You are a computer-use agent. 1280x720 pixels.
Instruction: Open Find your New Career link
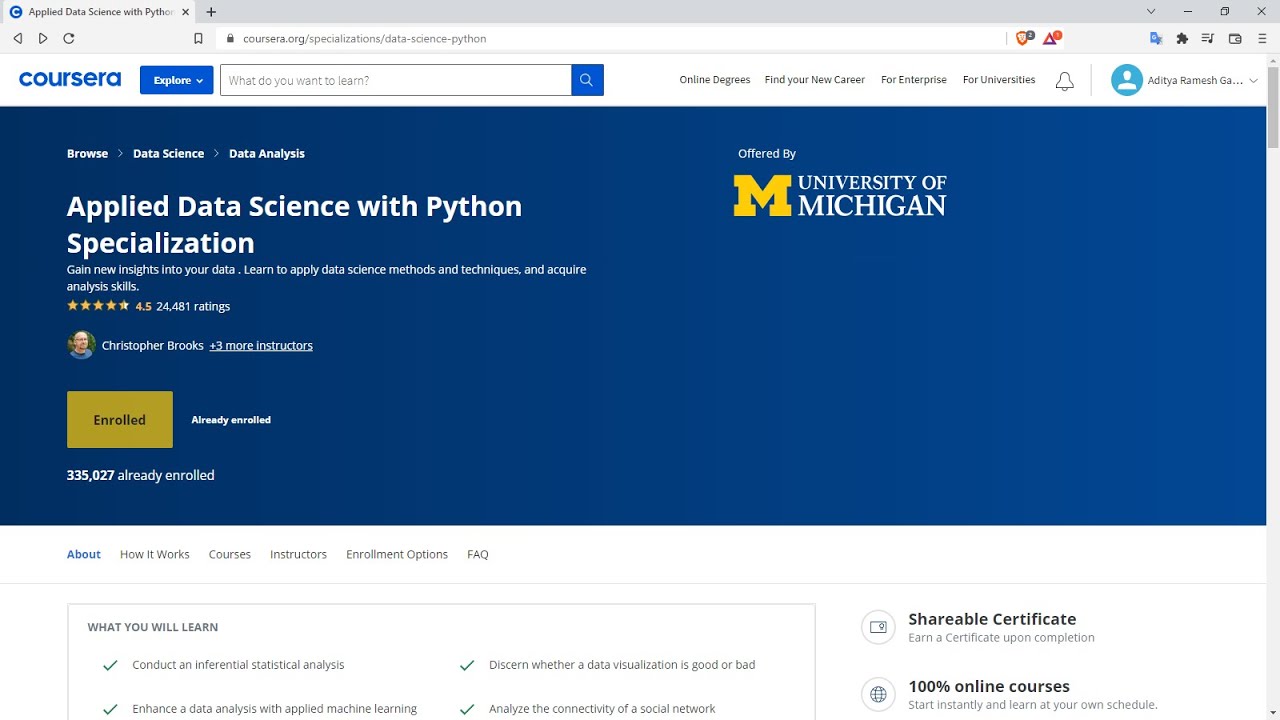coord(815,80)
